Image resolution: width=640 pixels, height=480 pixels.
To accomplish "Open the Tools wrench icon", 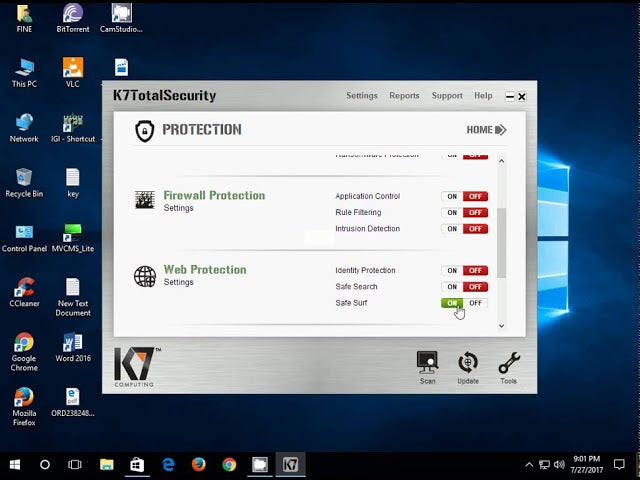I will tap(509, 367).
